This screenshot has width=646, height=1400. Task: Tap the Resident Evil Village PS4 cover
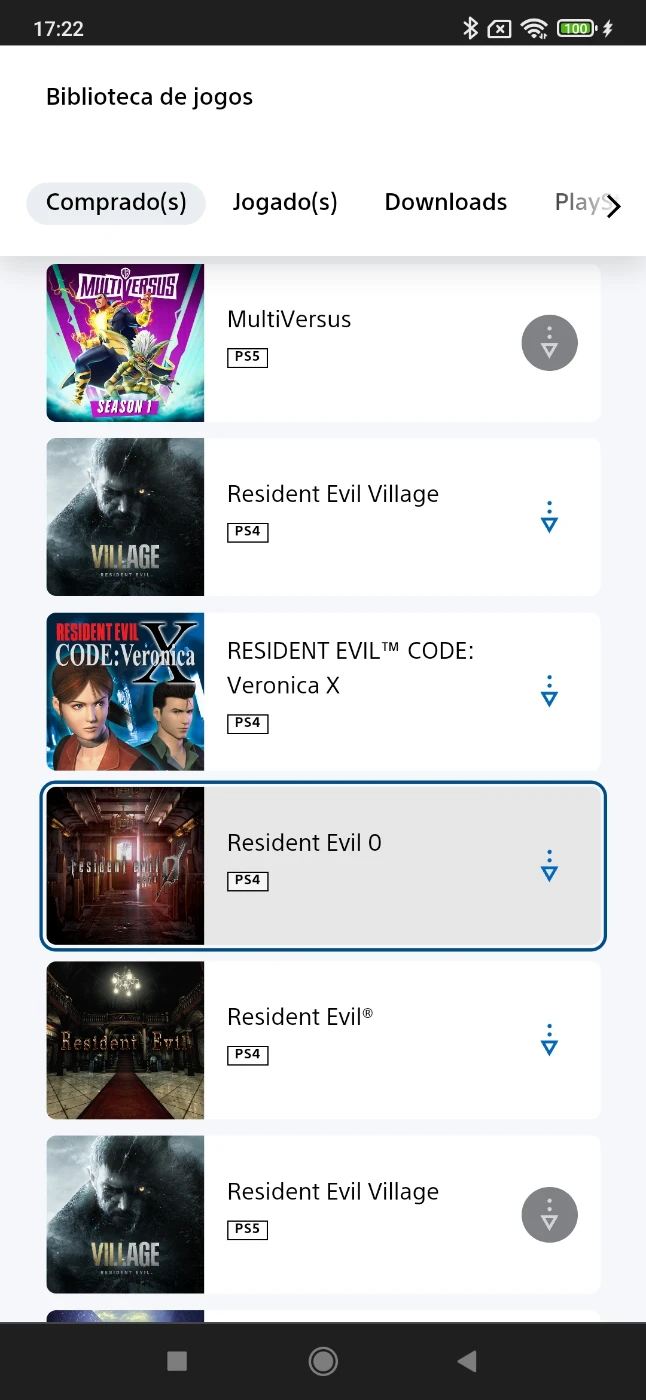pyautogui.click(x=125, y=517)
